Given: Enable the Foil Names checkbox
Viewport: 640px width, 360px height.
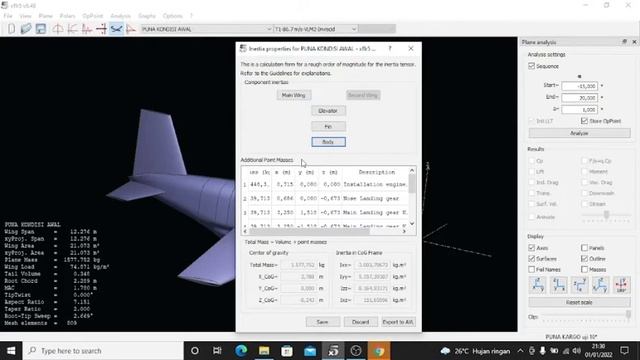Looking at the screenshot, I should pyautogui.click(x=531, y=269).
